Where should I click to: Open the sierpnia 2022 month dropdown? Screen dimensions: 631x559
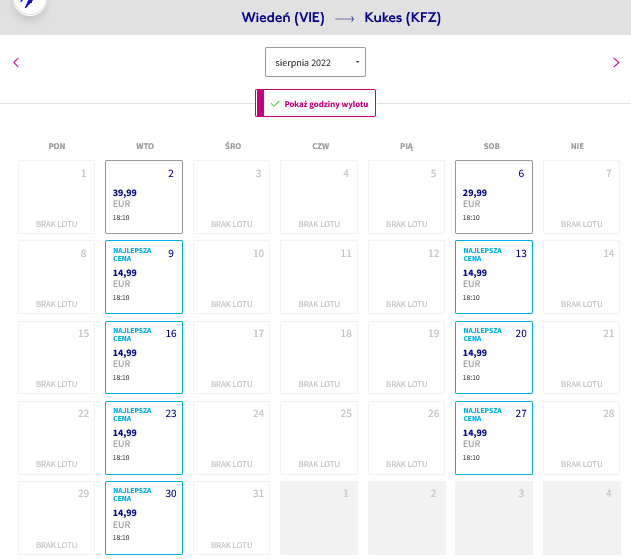click(315, 62)
